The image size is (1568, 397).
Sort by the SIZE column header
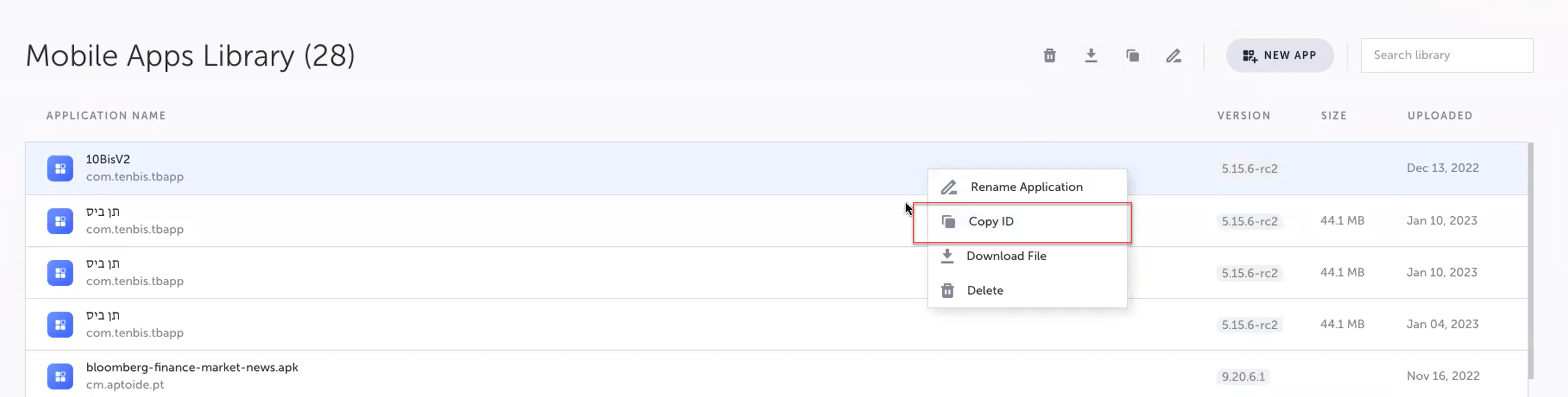tap(1334, 116)
